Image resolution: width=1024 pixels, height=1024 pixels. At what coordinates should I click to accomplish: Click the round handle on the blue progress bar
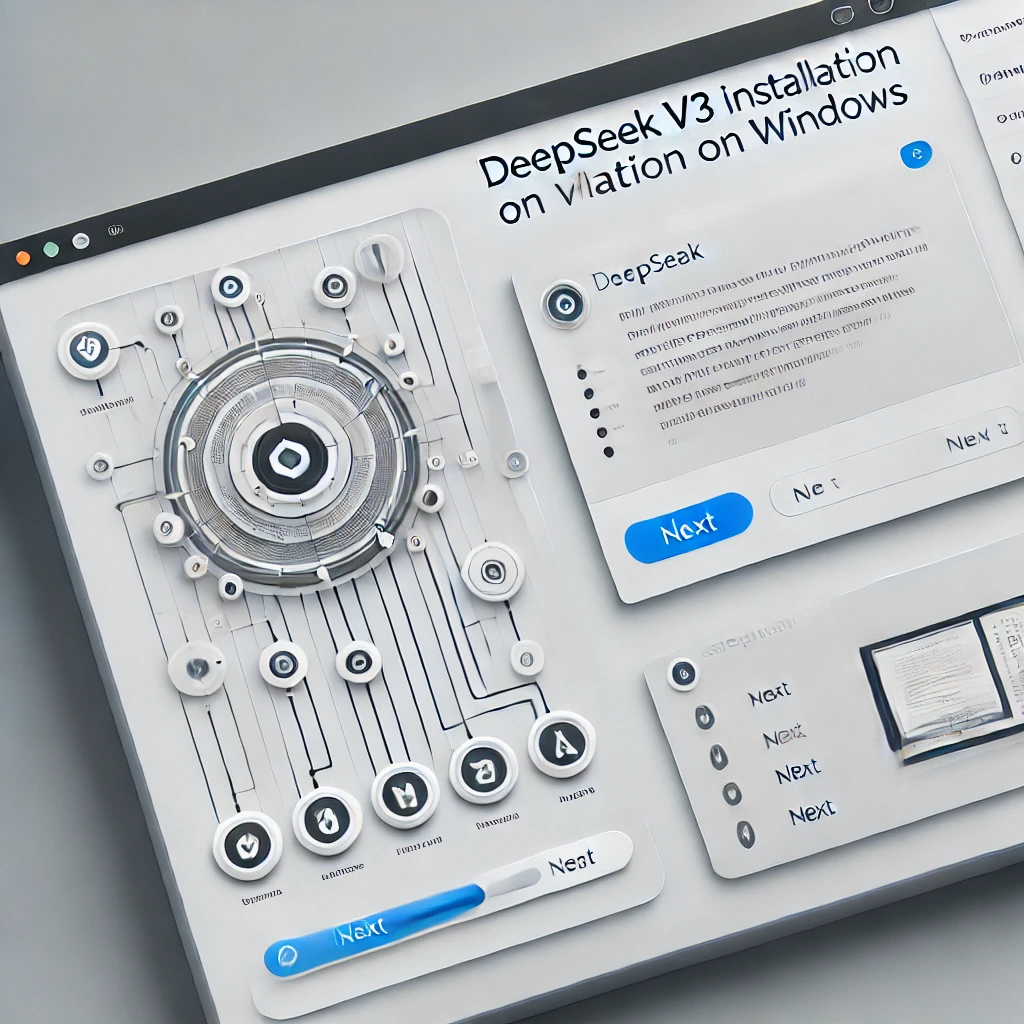[287, 957]
